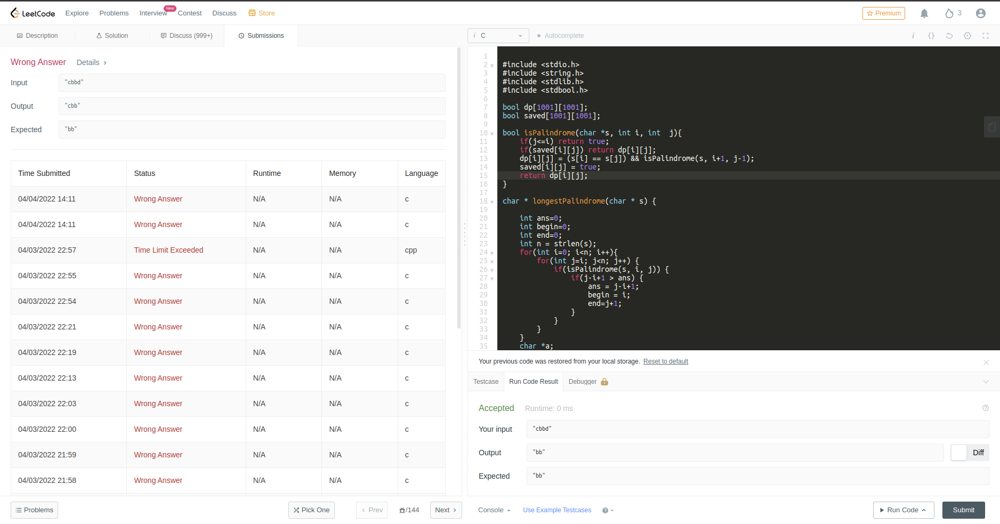Click the Your input field
This screenshot has width=1000, height=524.
[758, 429]
